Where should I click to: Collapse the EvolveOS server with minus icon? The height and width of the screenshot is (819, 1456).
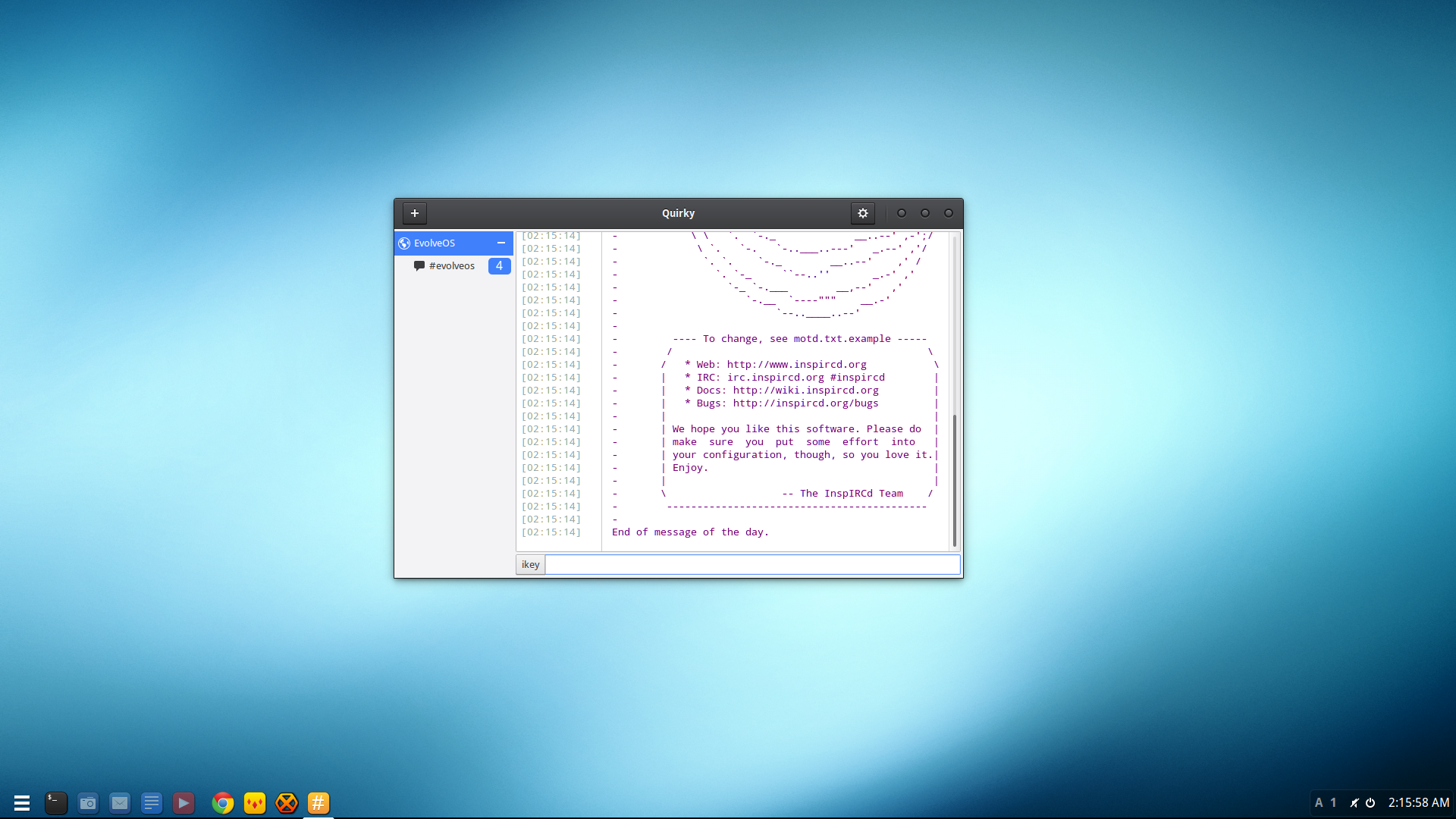click(x=501, y=243)
